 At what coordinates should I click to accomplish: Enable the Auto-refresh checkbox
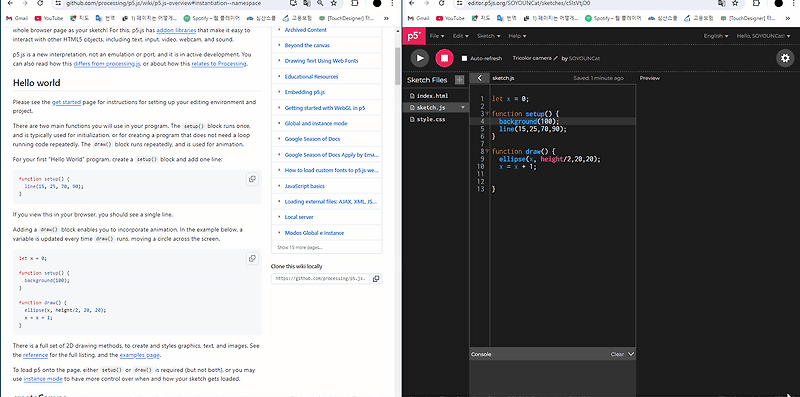coord(464,59)
